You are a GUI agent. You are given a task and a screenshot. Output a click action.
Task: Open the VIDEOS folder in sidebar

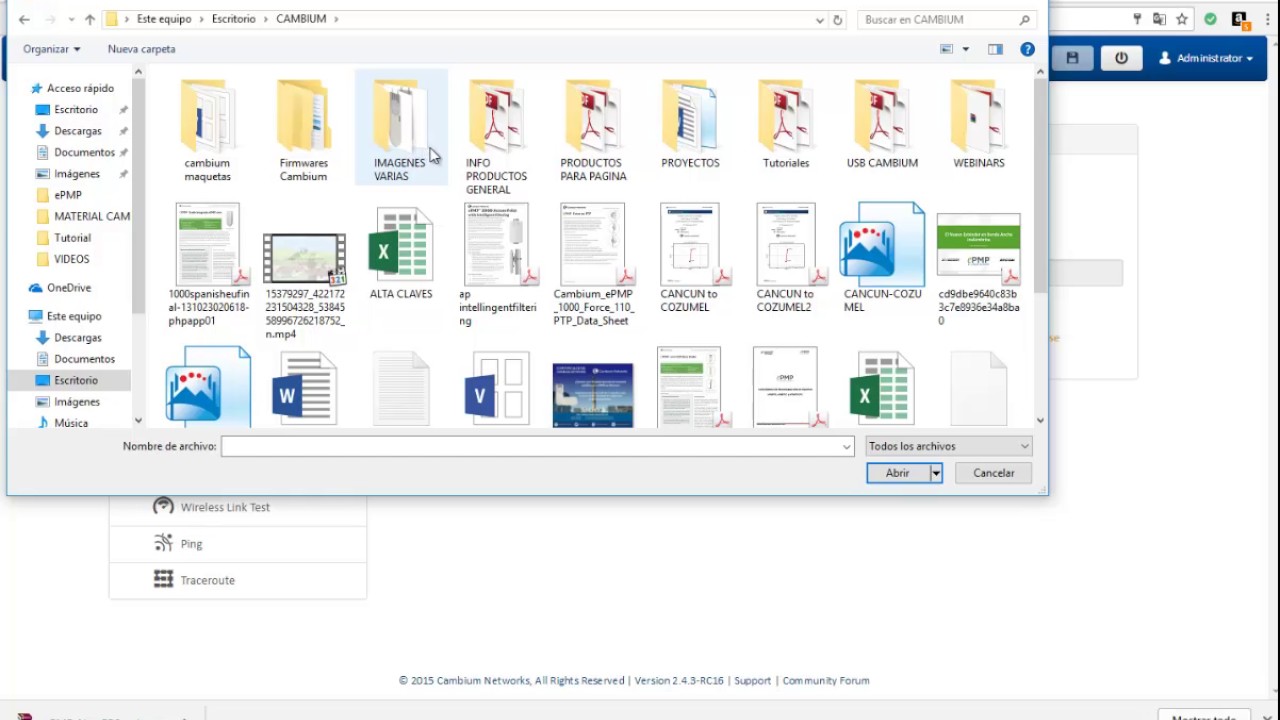pyautogui.click(x=71, y=259)
